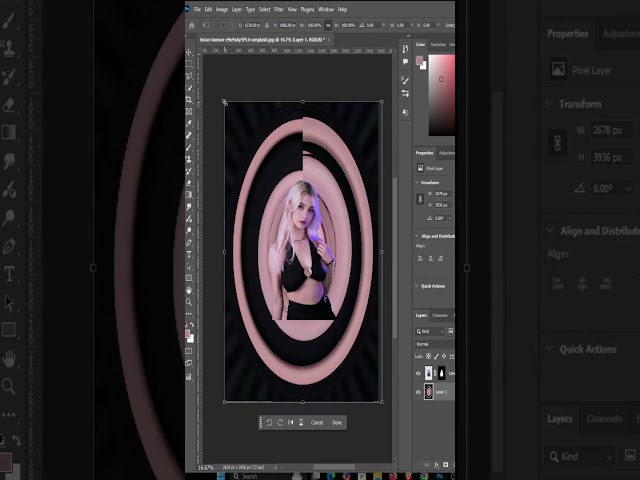
Task: Open the Edit Toolbar three-dots icon
Action: (x=189, y=314)
